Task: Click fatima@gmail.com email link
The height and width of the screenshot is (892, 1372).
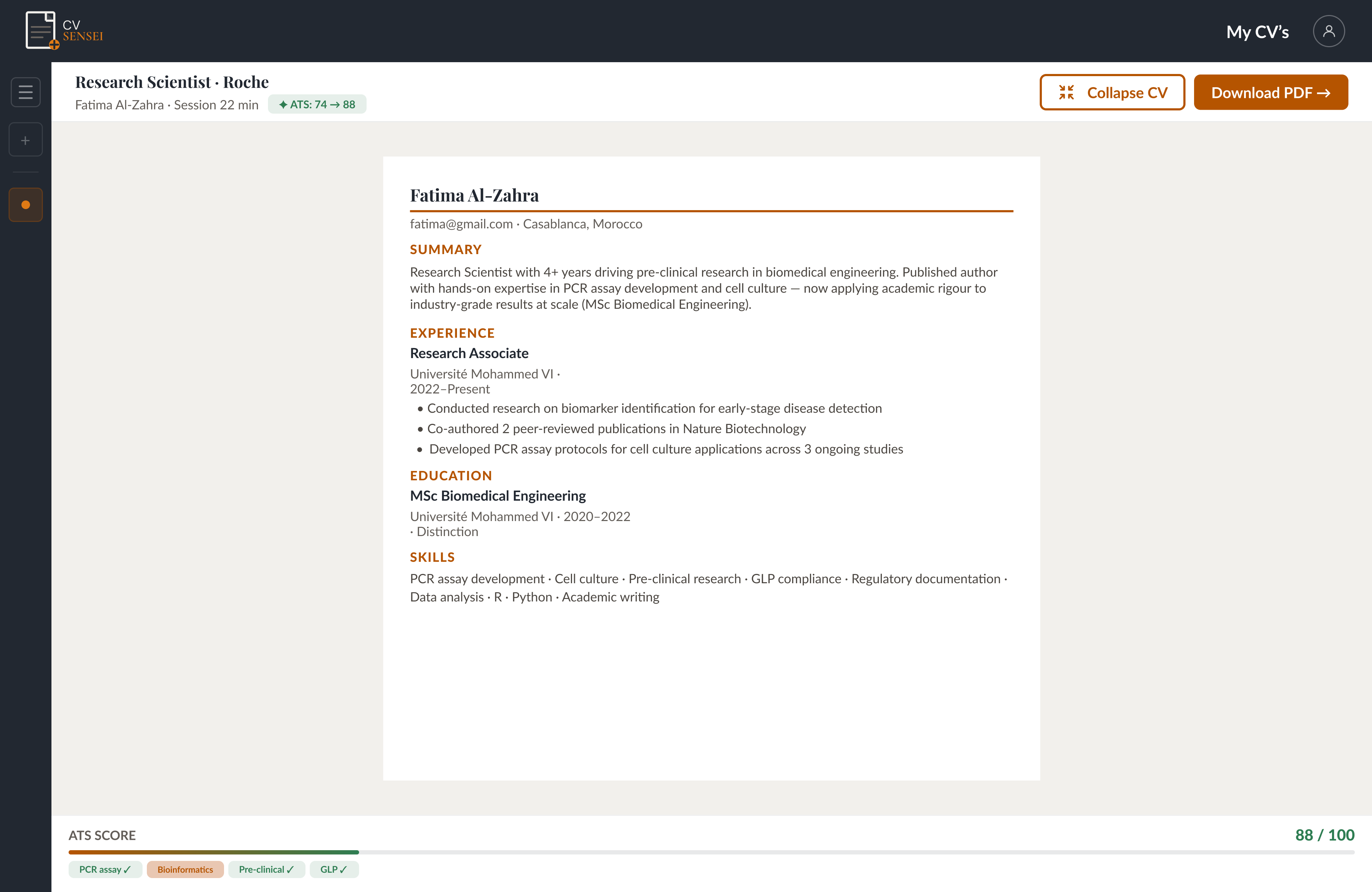Action: [x=461, y=224]
